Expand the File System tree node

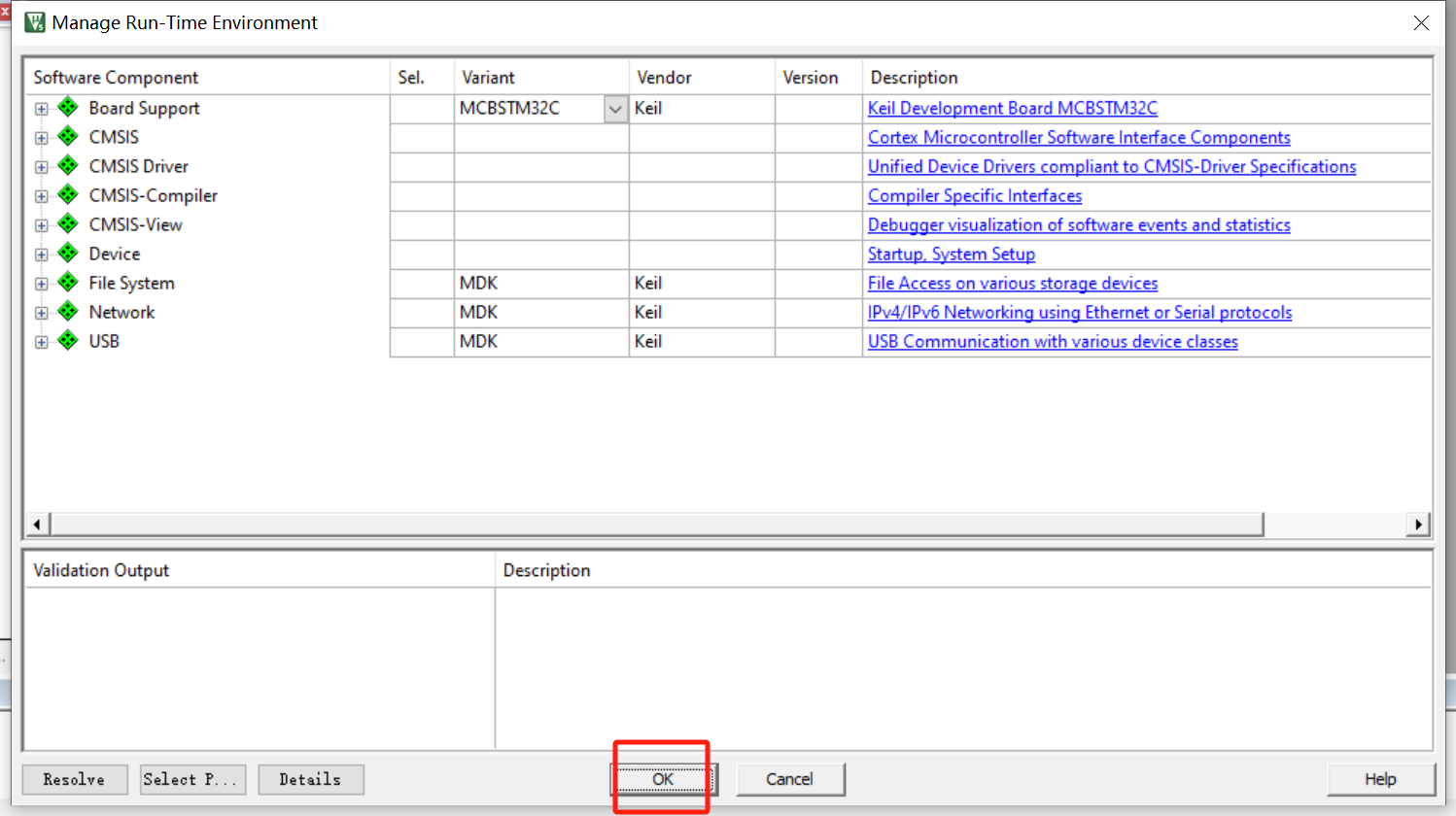click(x=41, y=284)
